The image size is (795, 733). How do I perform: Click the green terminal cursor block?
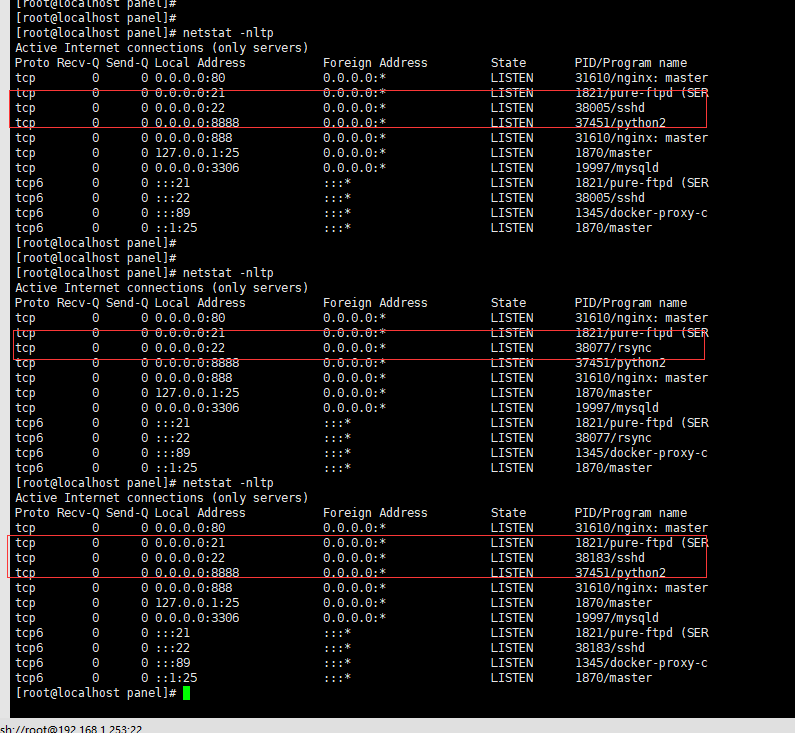click(187, 693)
